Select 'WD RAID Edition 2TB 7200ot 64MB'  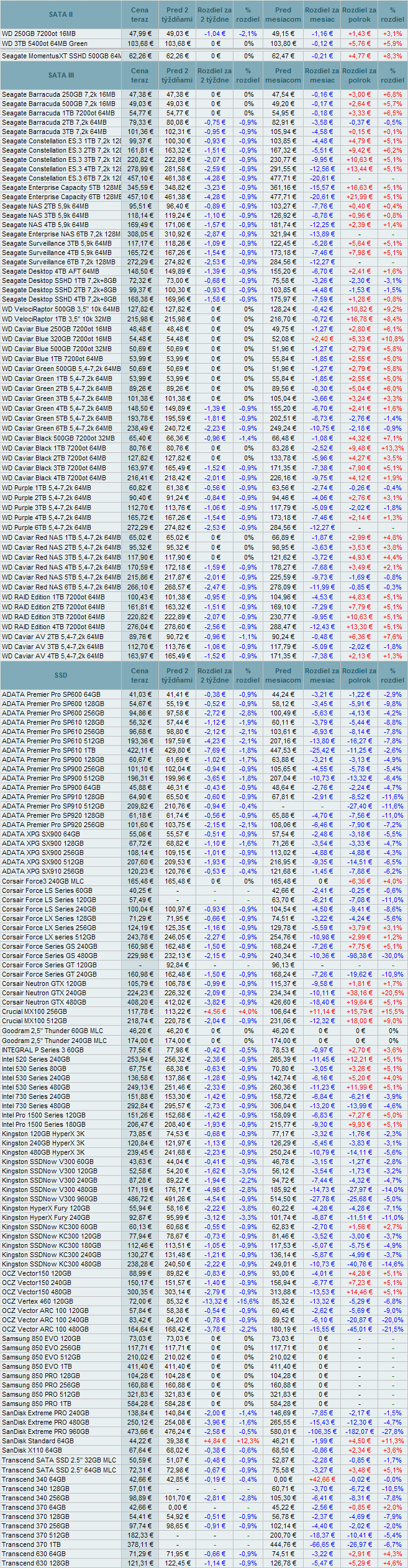click(53, 607)
